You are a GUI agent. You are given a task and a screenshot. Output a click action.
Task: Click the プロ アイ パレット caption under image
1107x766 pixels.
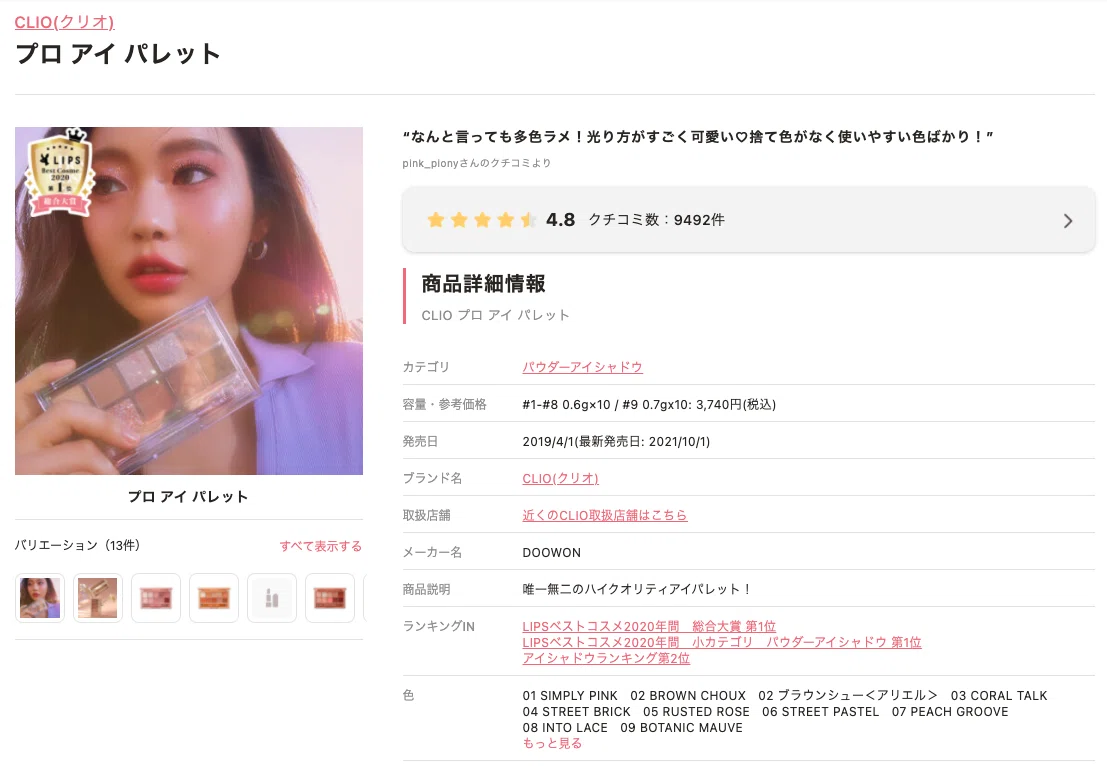[x=188, y=496]
